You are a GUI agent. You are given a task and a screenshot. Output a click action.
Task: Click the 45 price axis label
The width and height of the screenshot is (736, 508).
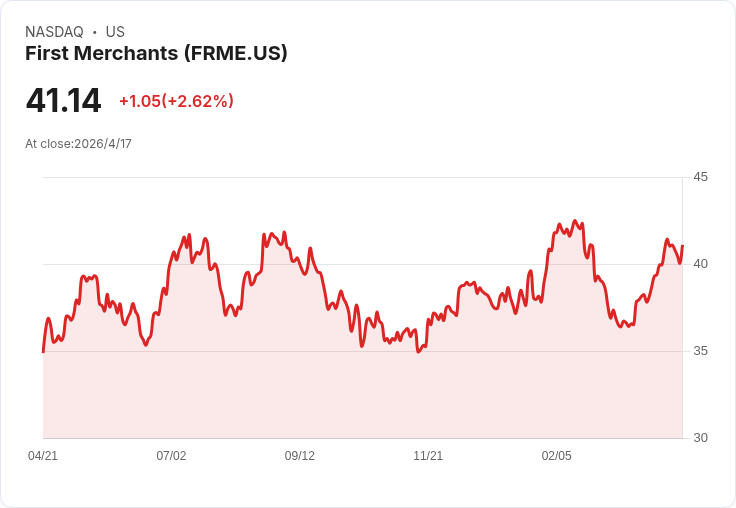[x=700, y=177]
